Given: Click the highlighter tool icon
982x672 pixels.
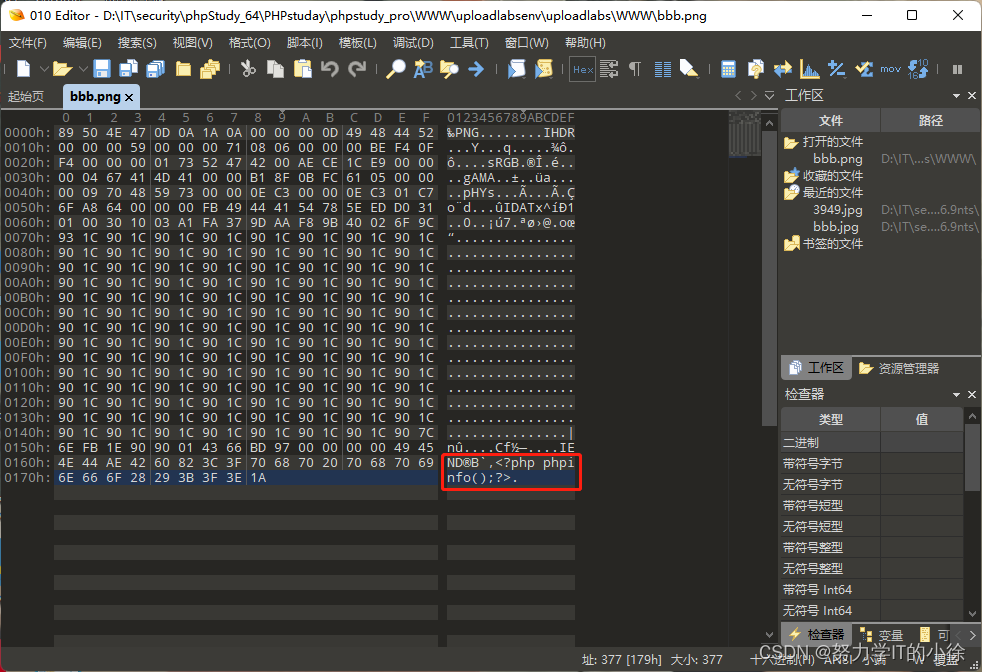Looking at the screenshot, I should point(689,68).
